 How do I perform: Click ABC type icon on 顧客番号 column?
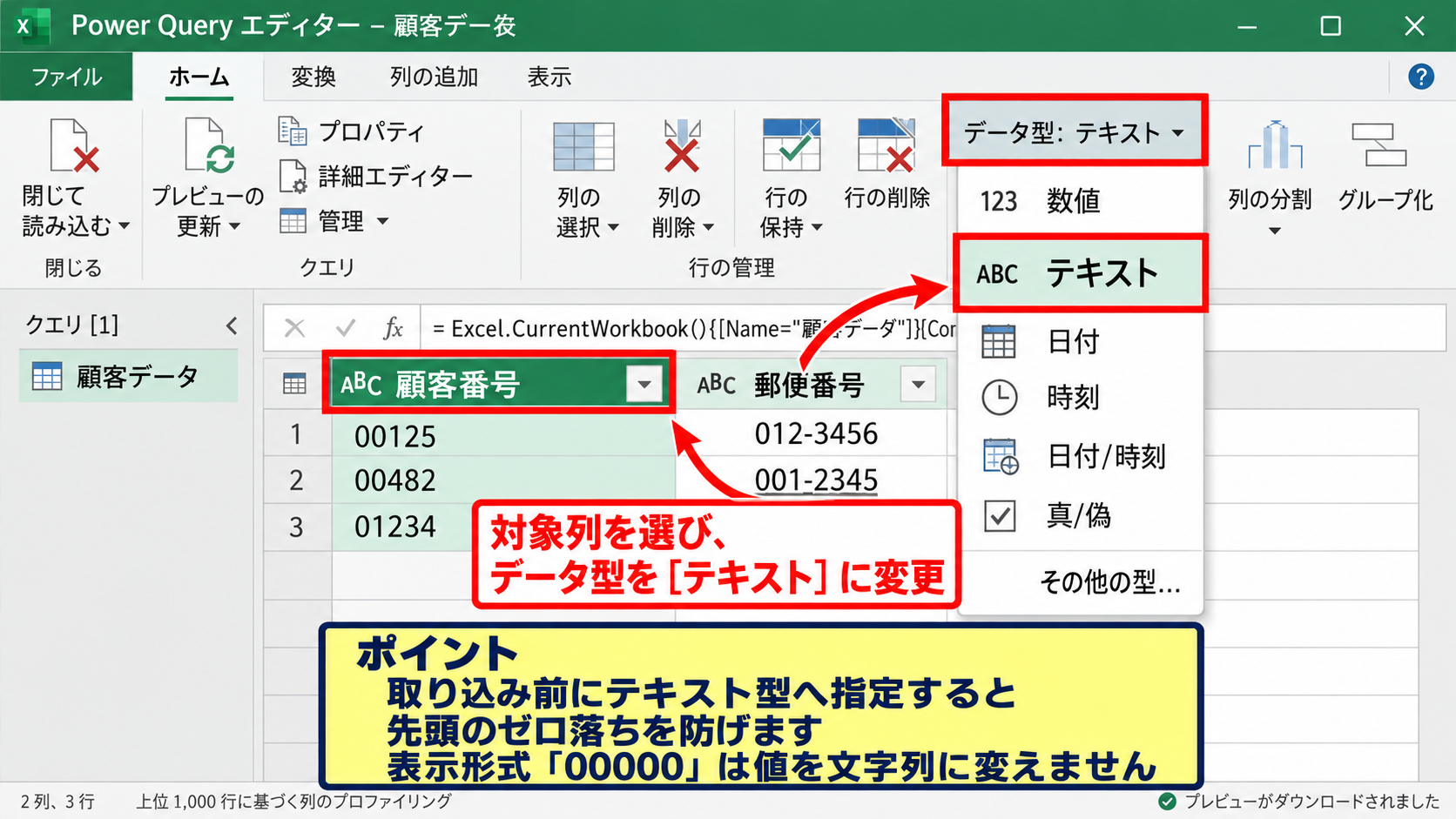[x=361, y=384]
